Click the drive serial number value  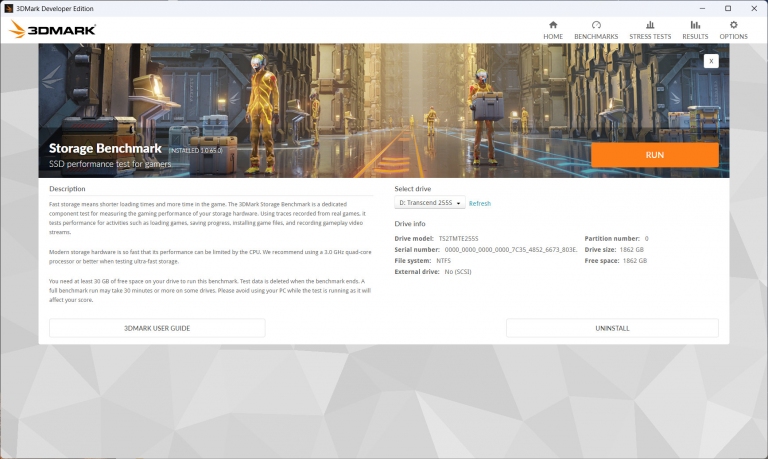tap(511, 249)
